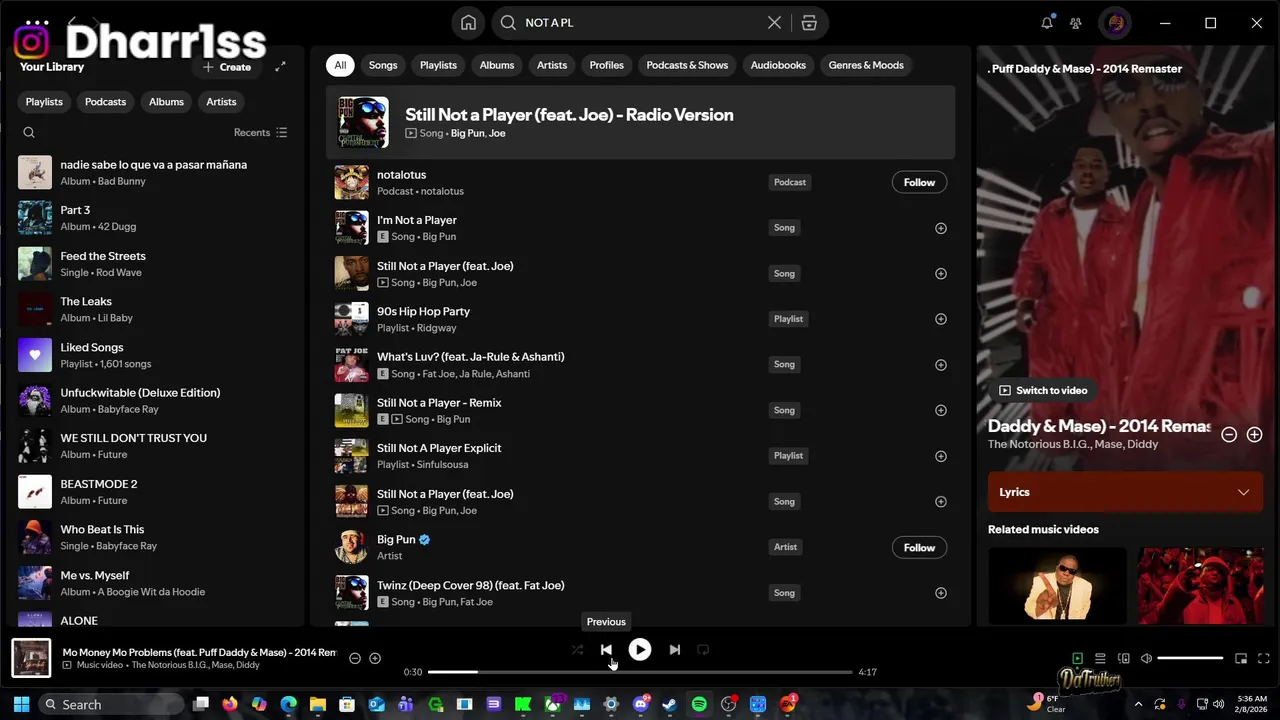This screenshot has height=720, width=1280.
Task: Add 90s Hip Hop Party playlist to library
Action: (x=940, y=319)
